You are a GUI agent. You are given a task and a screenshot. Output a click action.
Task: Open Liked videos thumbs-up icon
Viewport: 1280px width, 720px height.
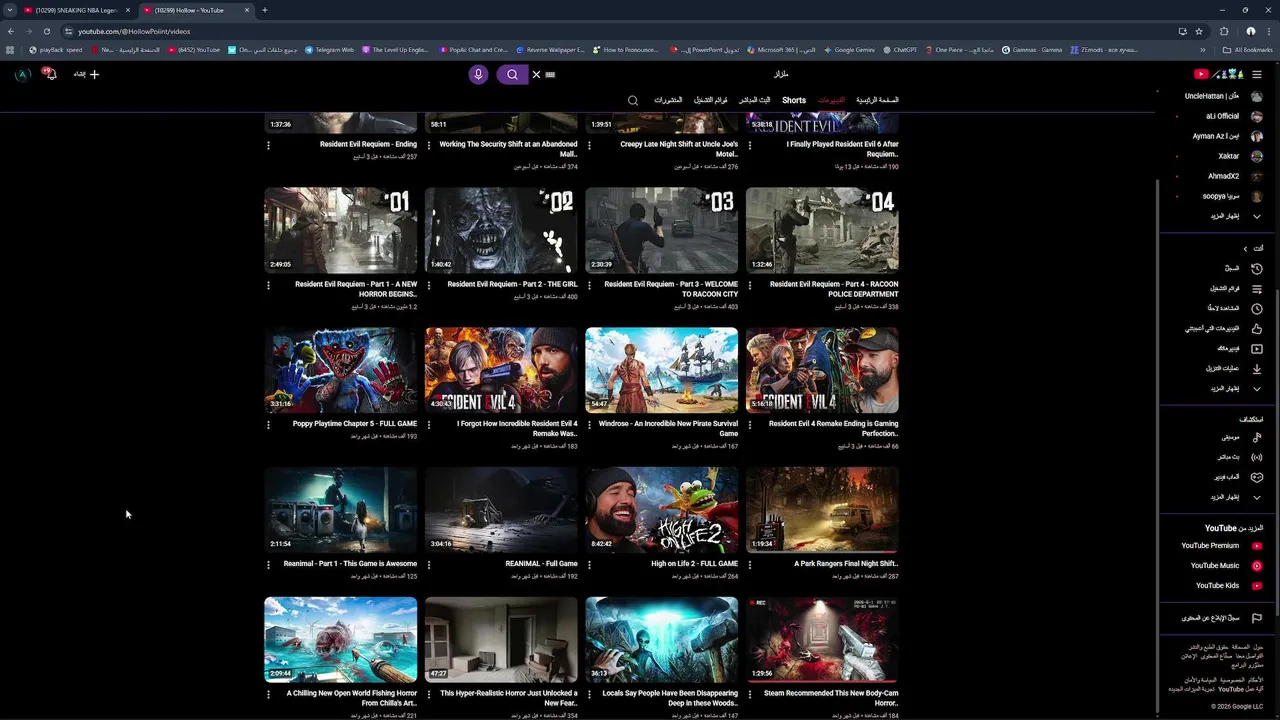(1257, 328)
